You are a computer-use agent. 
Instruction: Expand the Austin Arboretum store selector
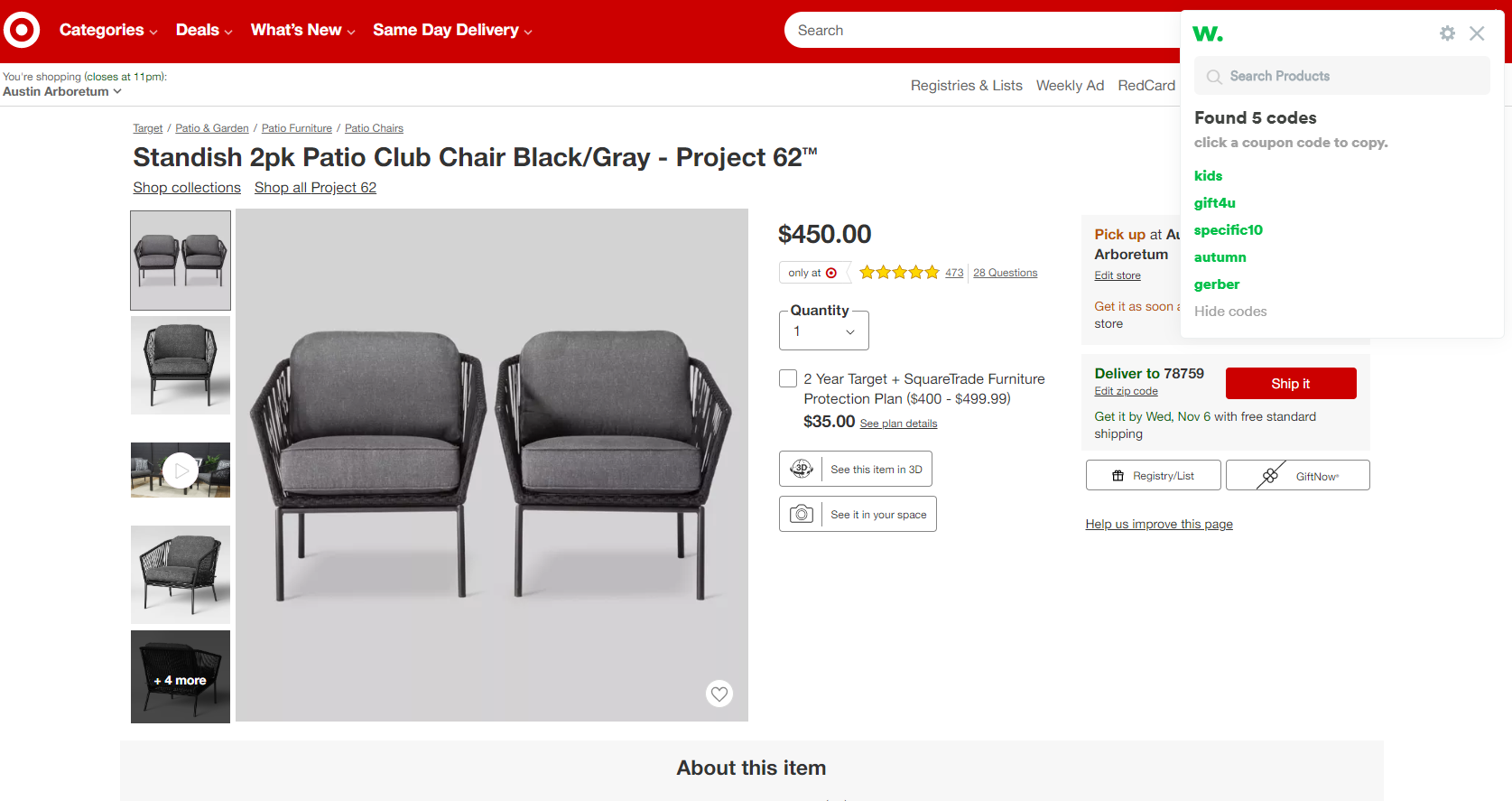pos(61,91)
